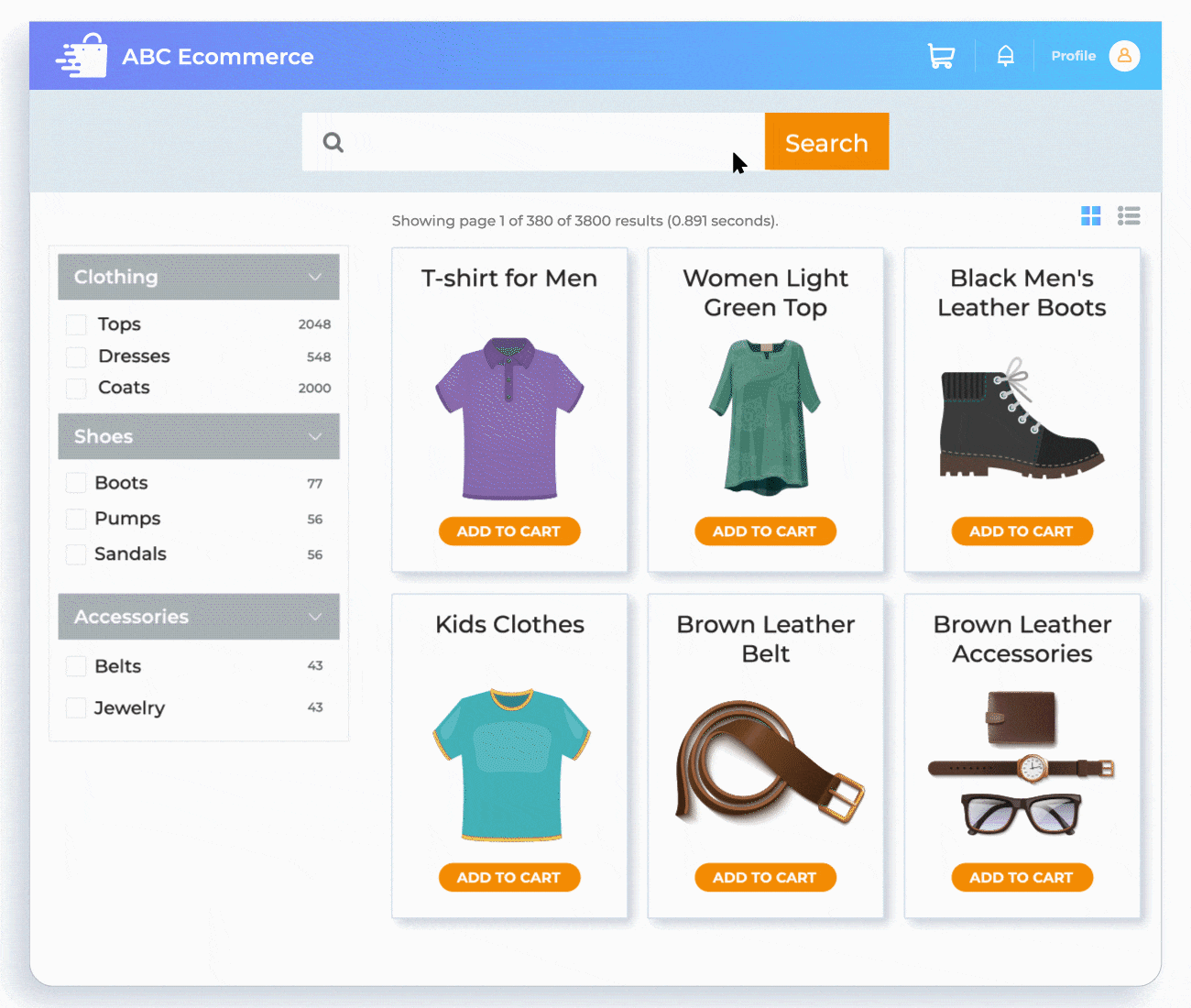Add Kids Clothes to cart
The height and width of the screenshot is (1008, 1191).
(509, 878)
